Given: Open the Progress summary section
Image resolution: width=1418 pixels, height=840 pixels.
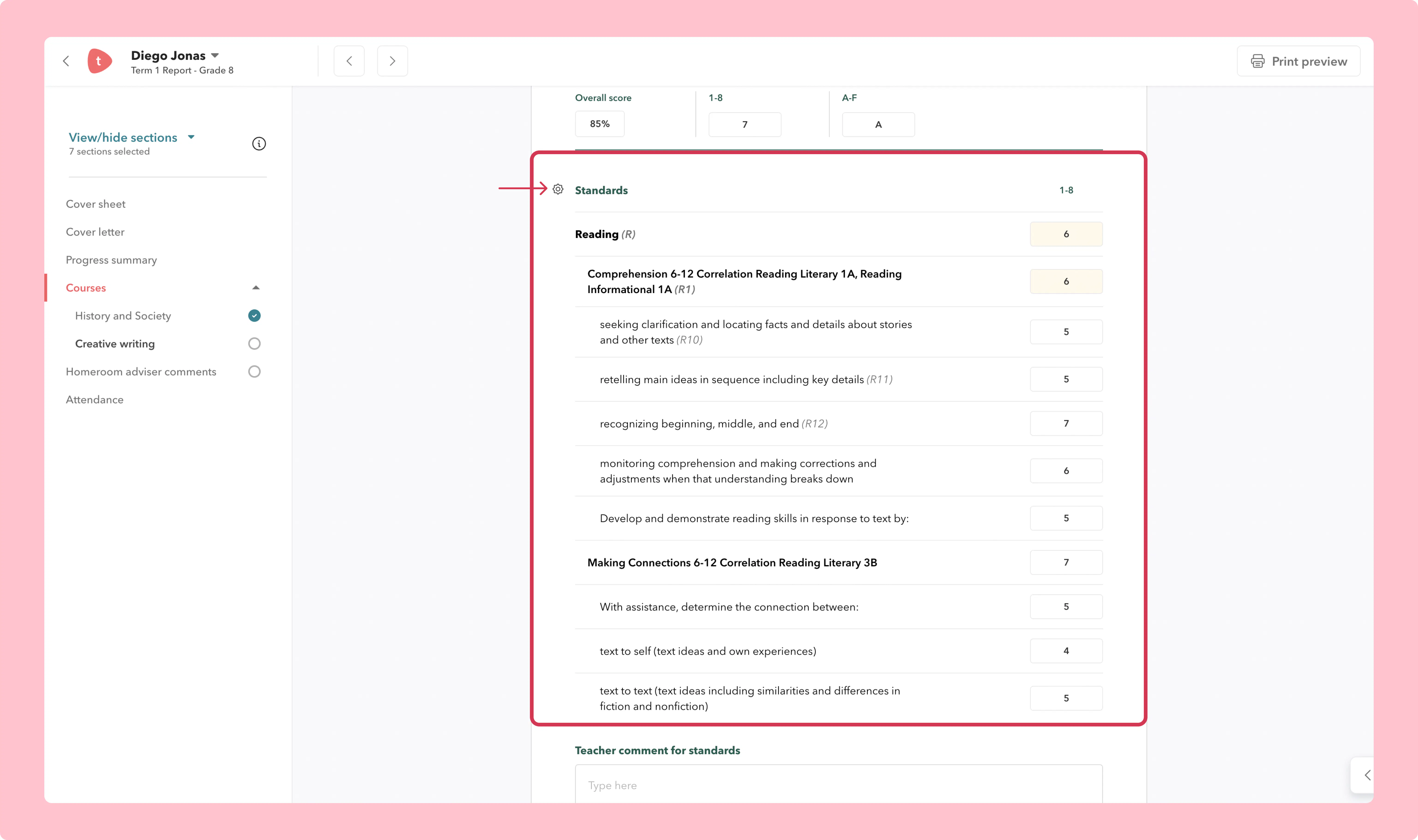Looking at the screenshot, I should point(111,260).
